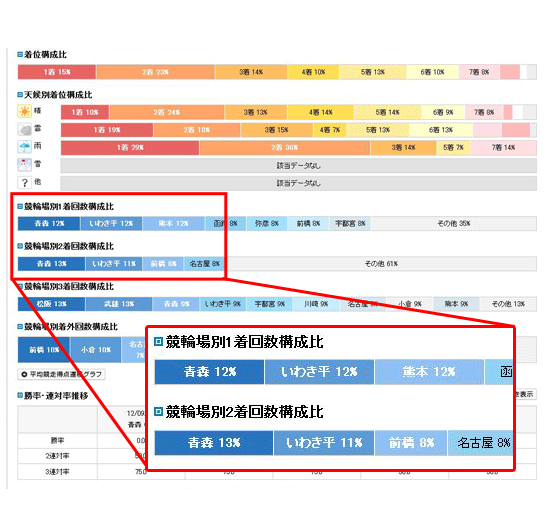The width and height of the screenshot is (550, 524).
Task: Click the 3連対率 row header in table
Action: click(x=58, y=472)
